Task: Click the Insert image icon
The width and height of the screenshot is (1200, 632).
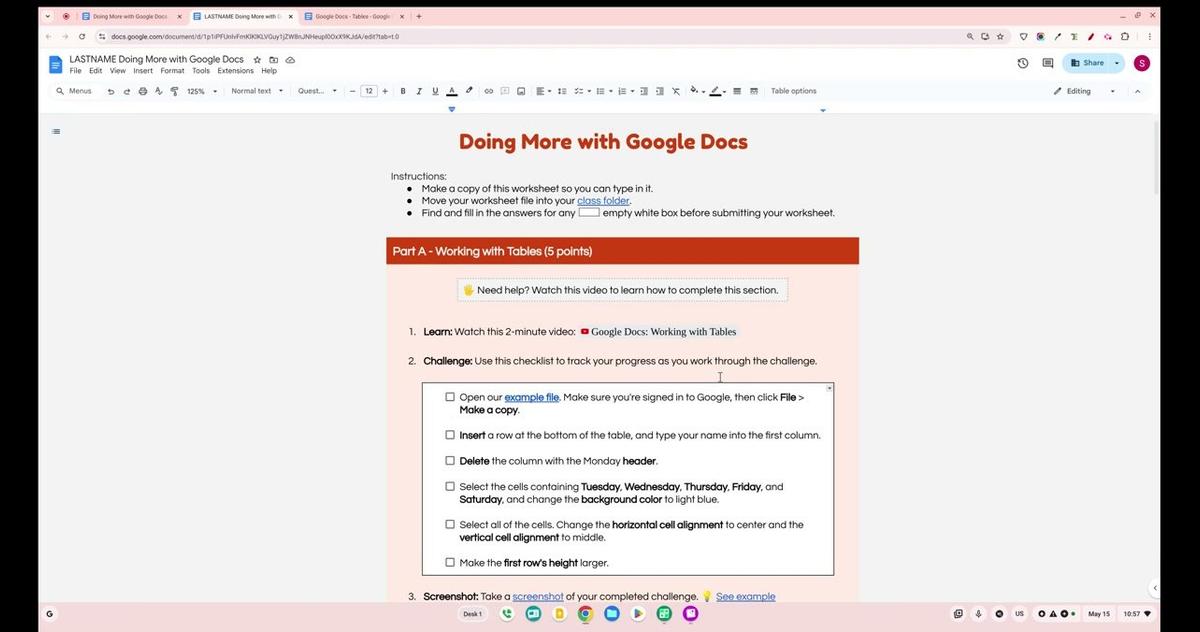Action: (521, 91)
